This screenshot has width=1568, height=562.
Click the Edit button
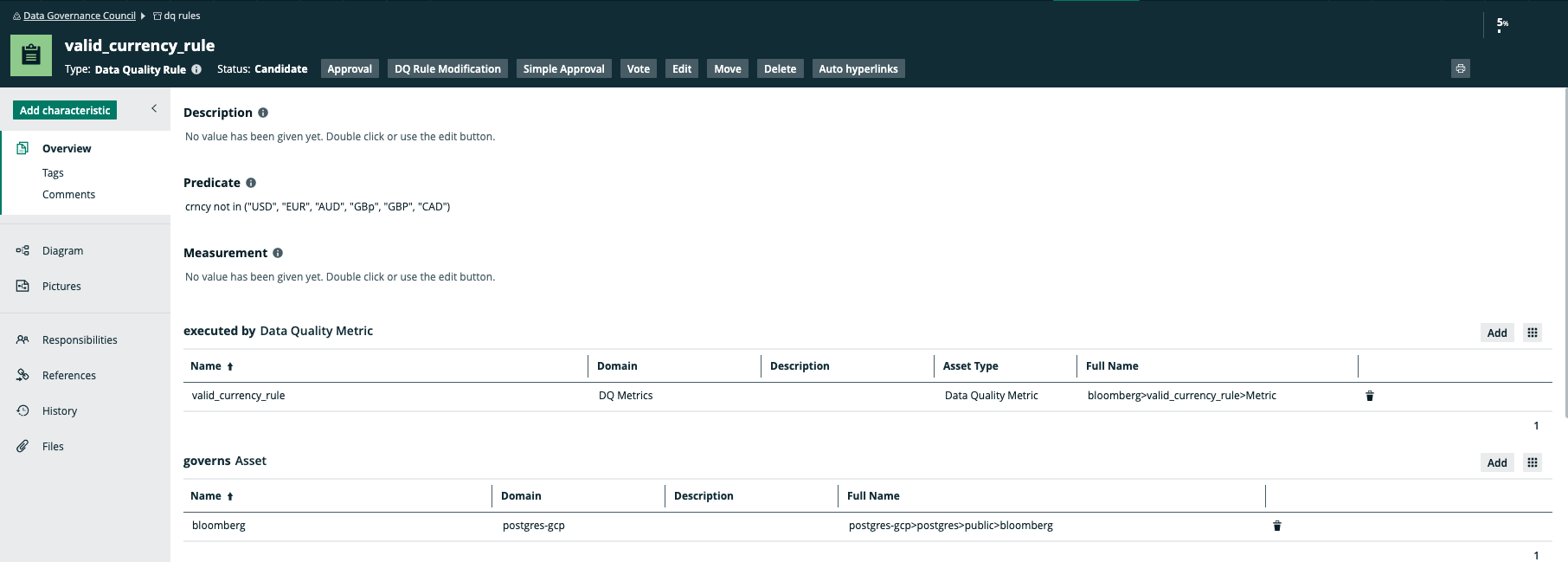coord(682,68)
